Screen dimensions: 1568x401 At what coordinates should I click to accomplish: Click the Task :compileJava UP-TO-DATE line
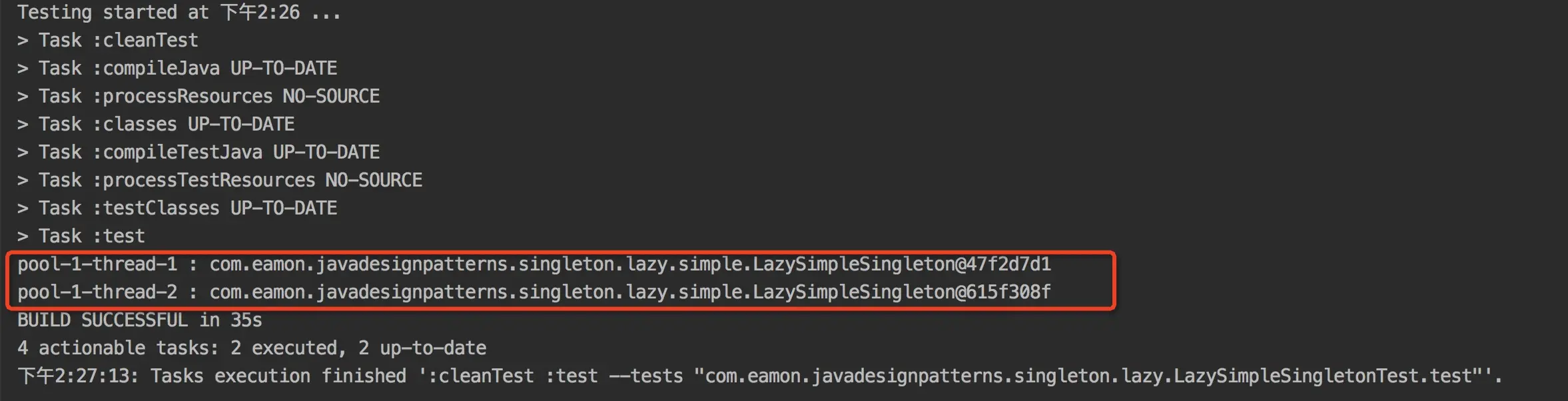177,68
